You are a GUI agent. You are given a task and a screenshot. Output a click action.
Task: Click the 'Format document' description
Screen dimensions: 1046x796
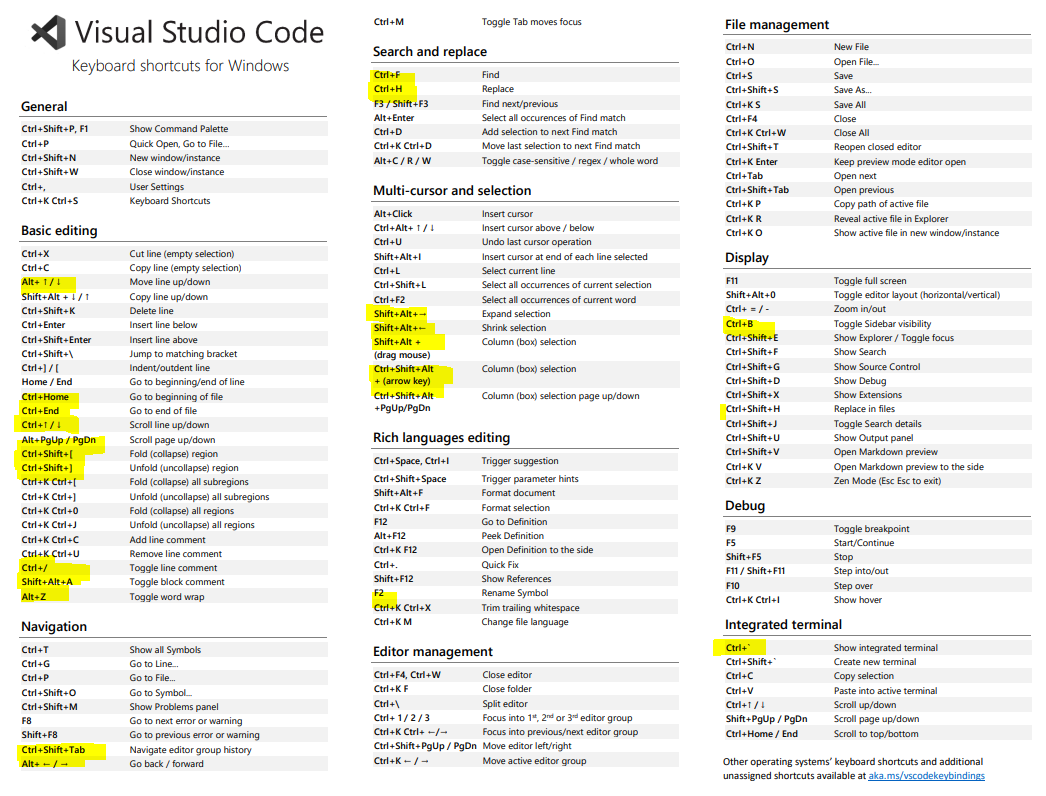(x=518, y=493)
